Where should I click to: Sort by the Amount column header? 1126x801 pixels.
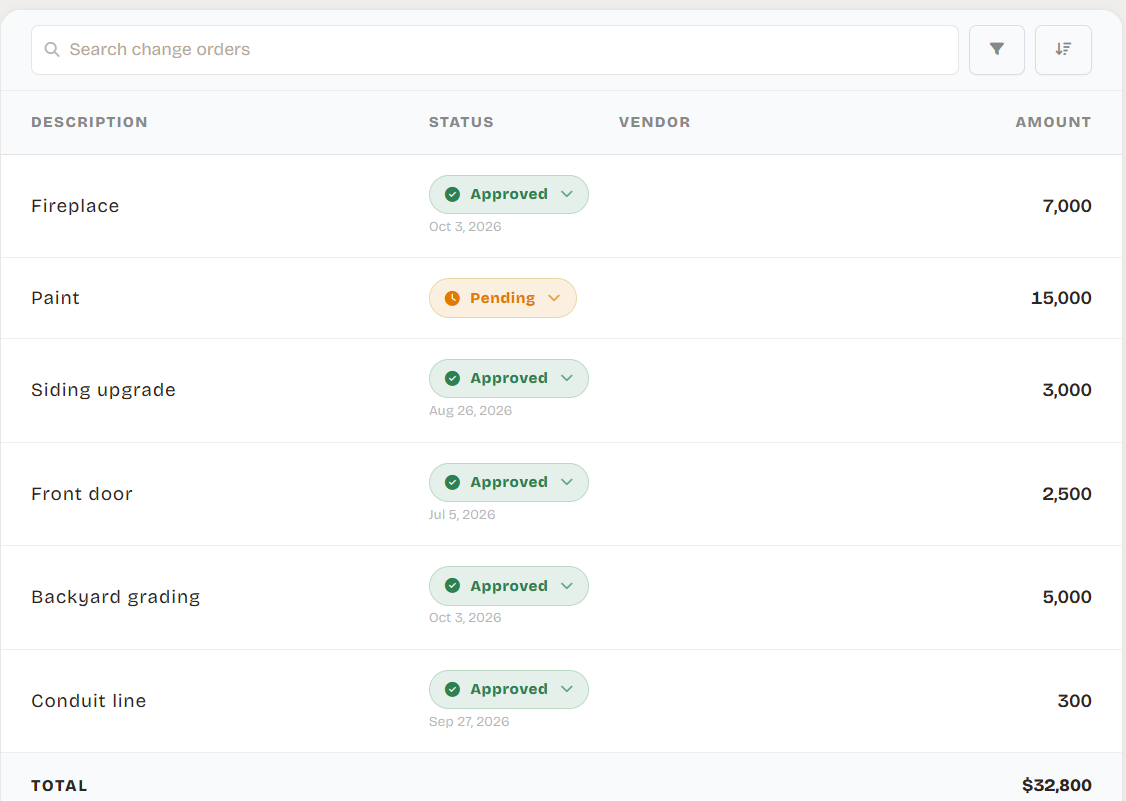pyautogui.click(x=1053, y=122)
